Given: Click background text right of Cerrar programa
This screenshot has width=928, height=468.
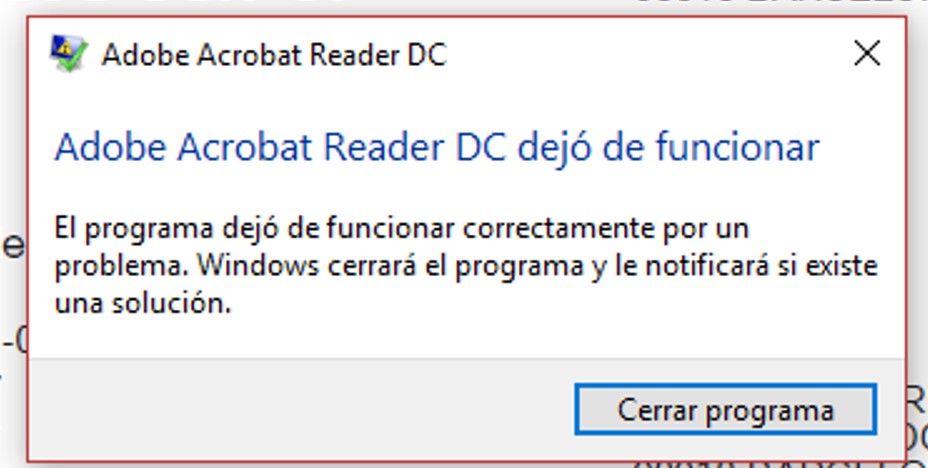Looking at the screenshot, I should [x=916, y=402].
